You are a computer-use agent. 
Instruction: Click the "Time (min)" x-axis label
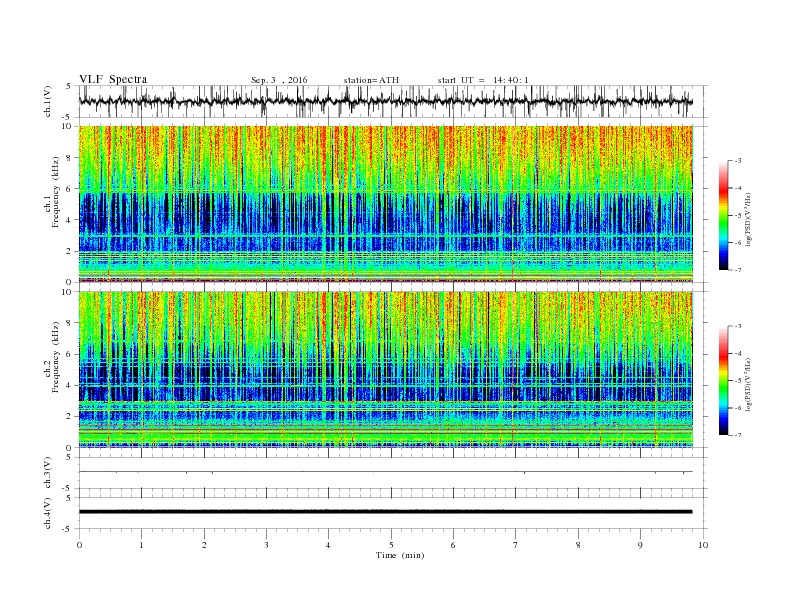400,555
